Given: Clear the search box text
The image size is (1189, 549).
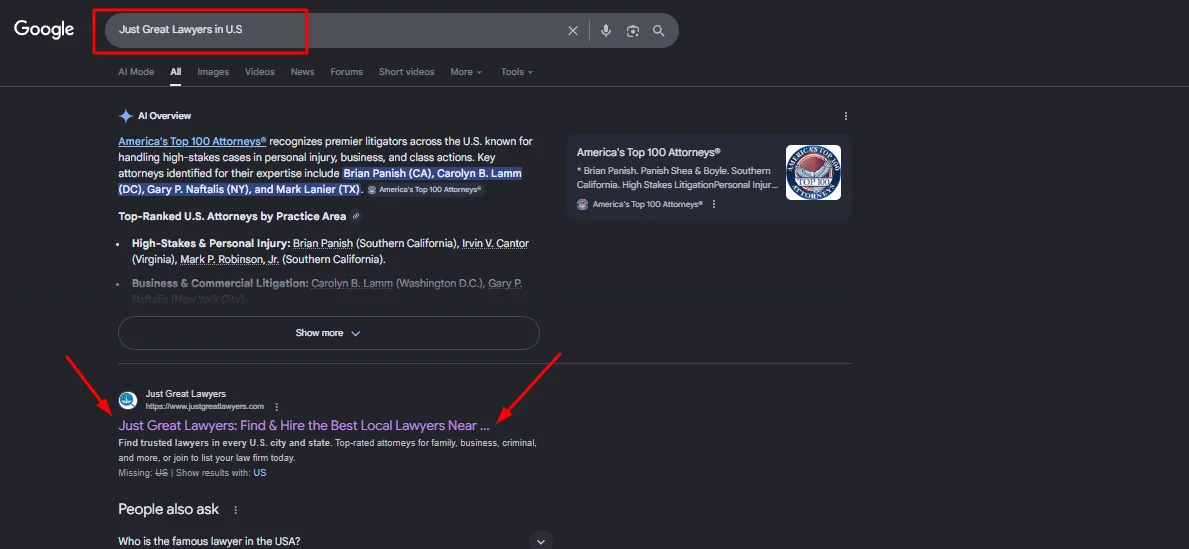Looking at the screenshot, I should [x=573, y=31].
